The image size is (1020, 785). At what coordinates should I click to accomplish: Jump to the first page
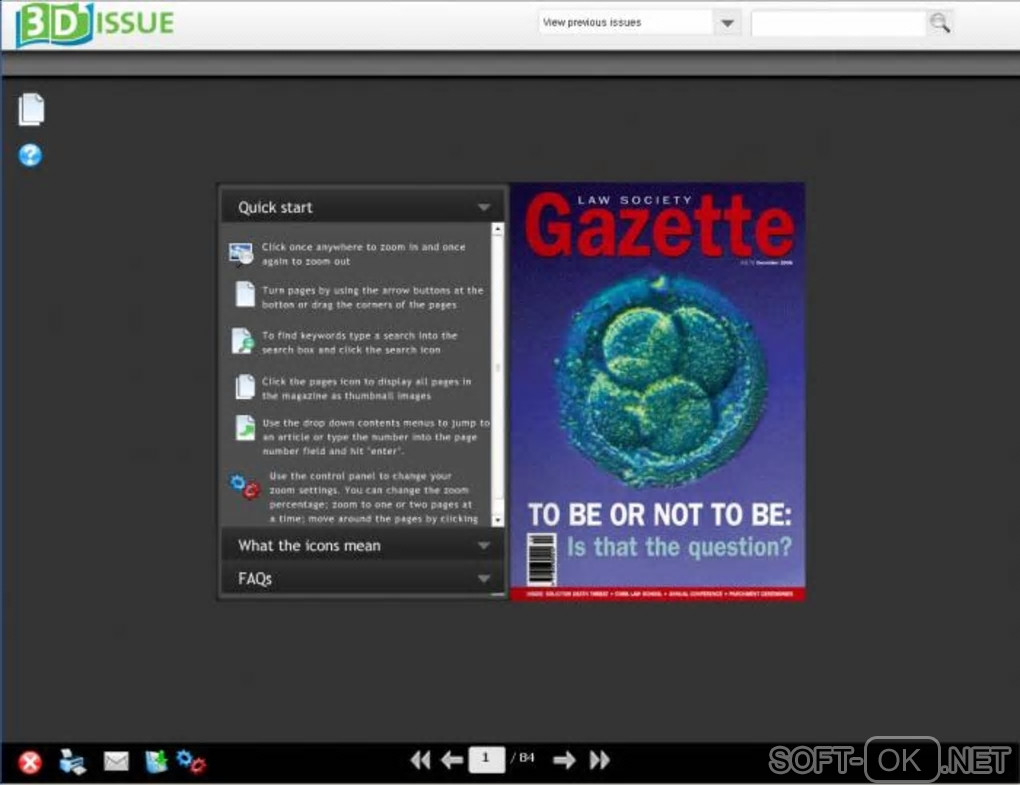(420, 760)
